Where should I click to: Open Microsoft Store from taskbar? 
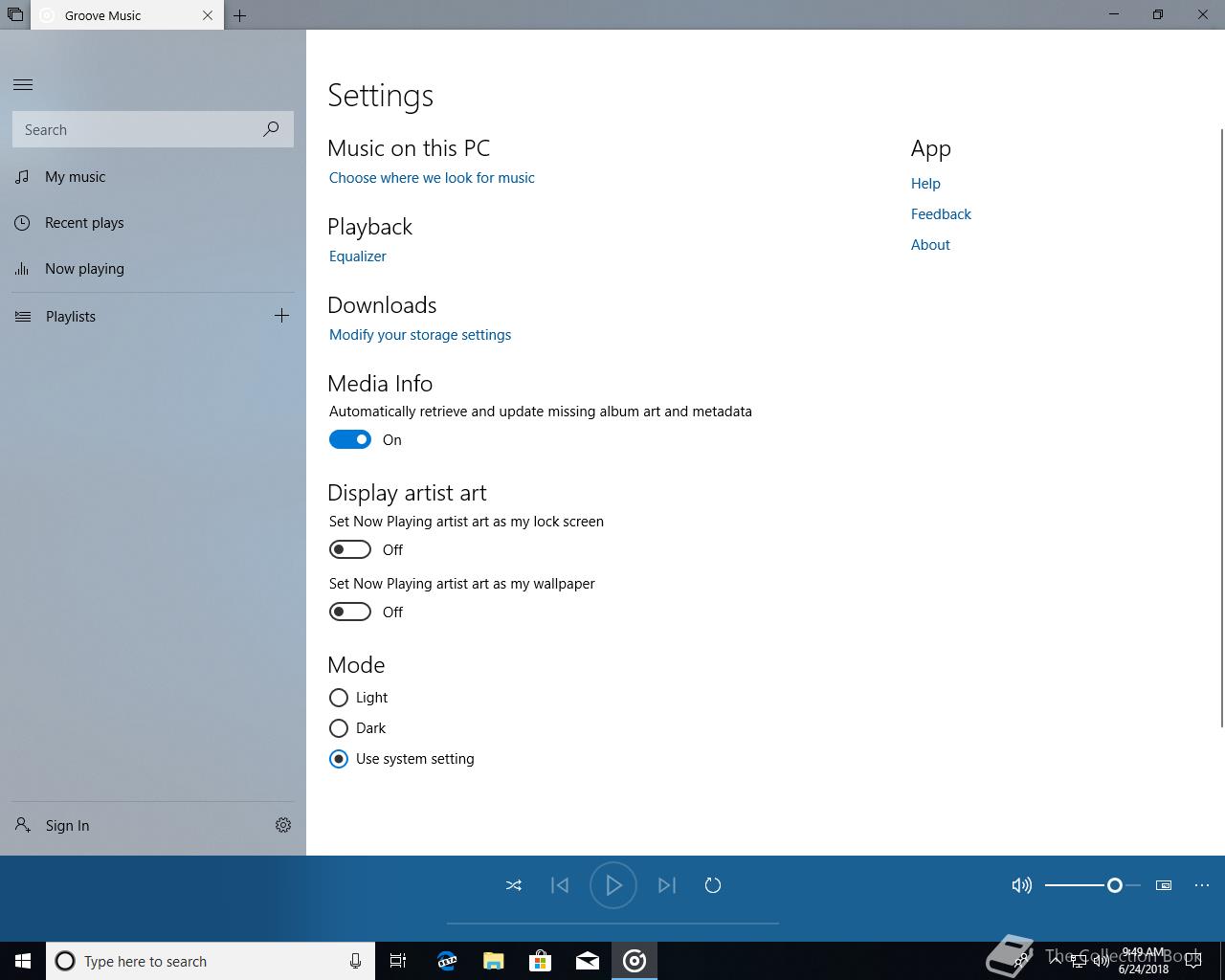[540, 961]
